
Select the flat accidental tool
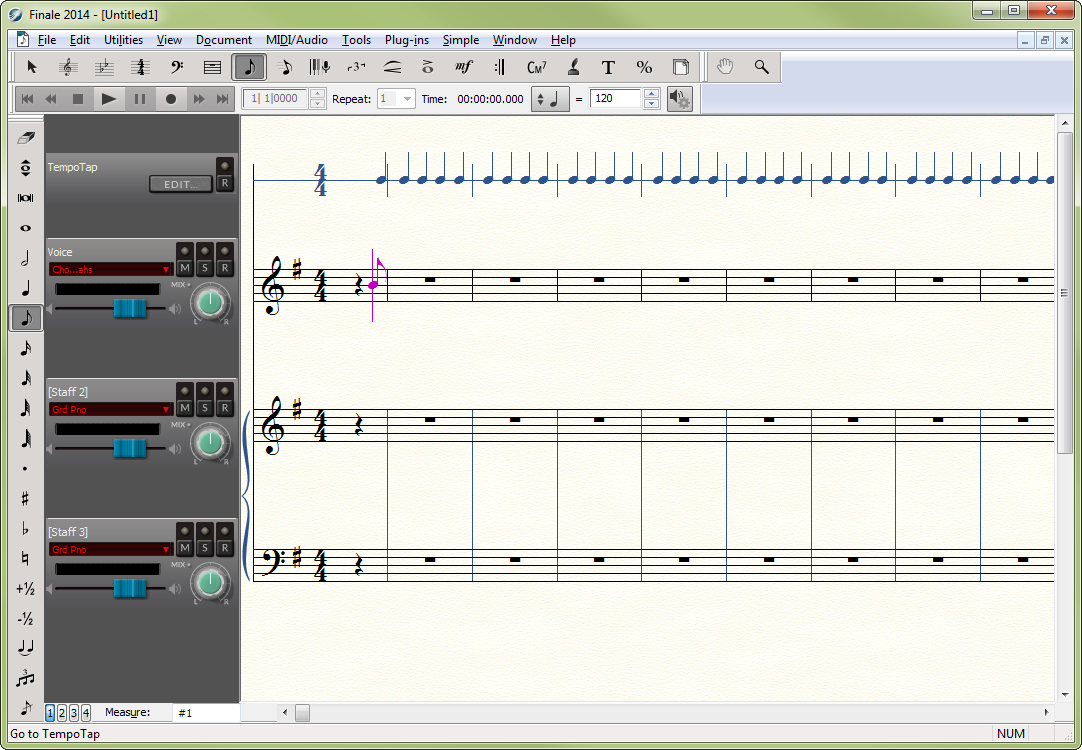pos(26,529)
